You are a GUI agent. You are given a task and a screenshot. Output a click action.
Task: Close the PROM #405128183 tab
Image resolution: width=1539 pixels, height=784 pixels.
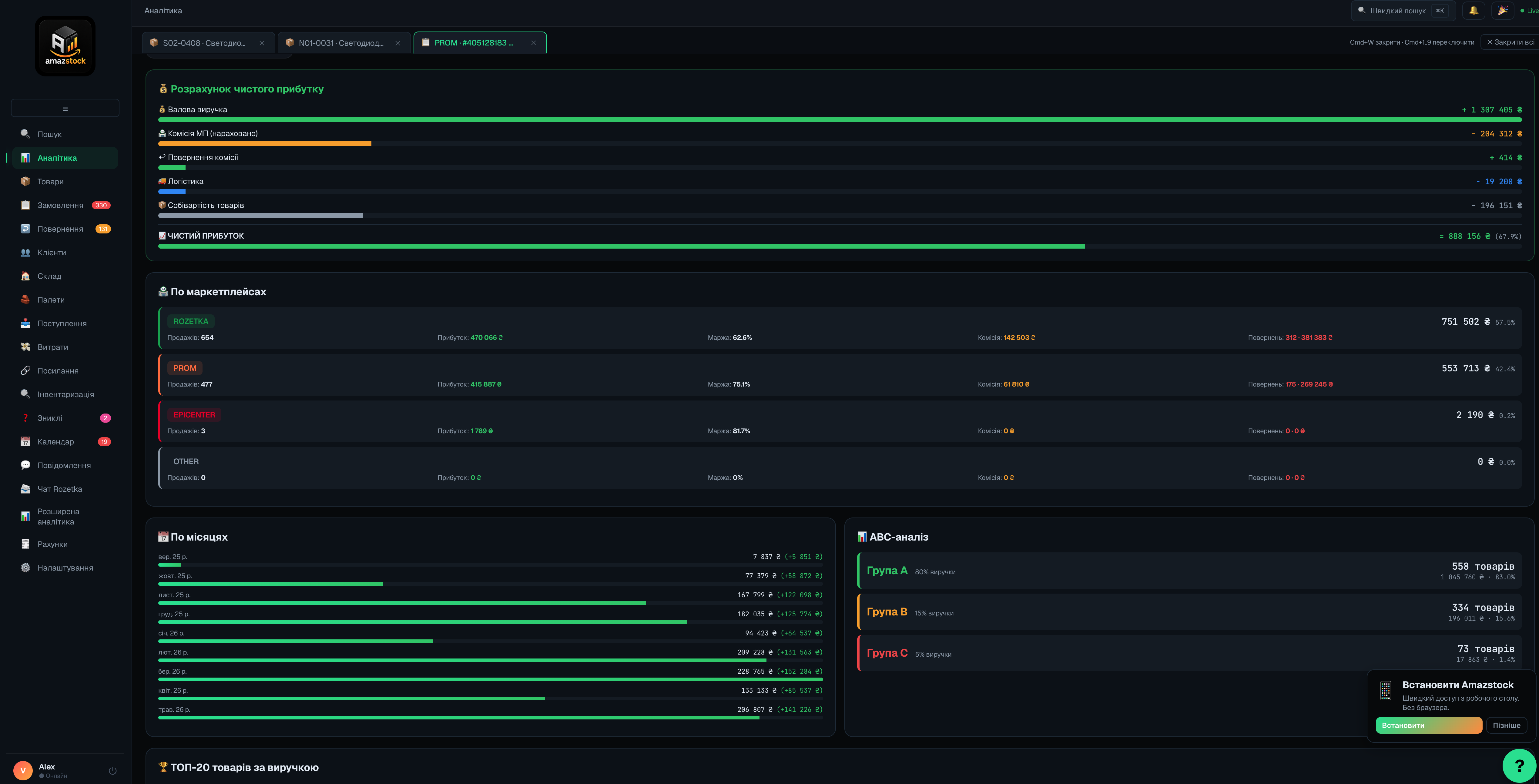(x=534, y=43)
